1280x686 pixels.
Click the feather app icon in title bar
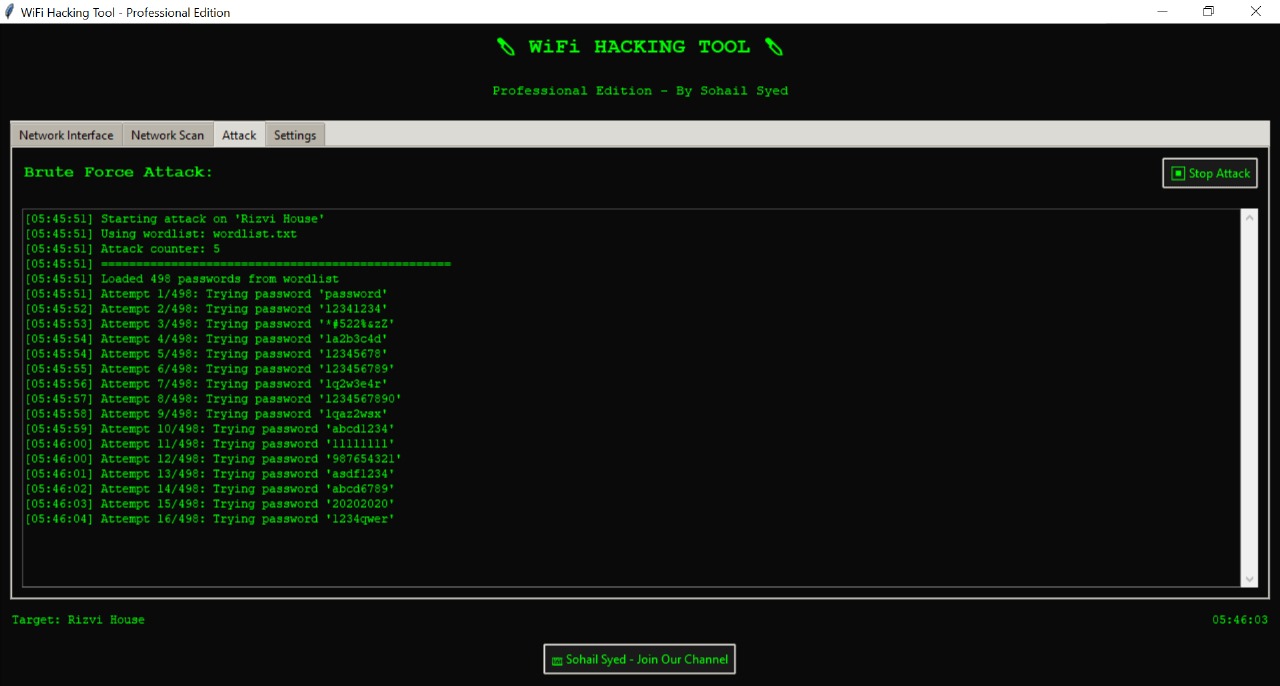(10, 12)
